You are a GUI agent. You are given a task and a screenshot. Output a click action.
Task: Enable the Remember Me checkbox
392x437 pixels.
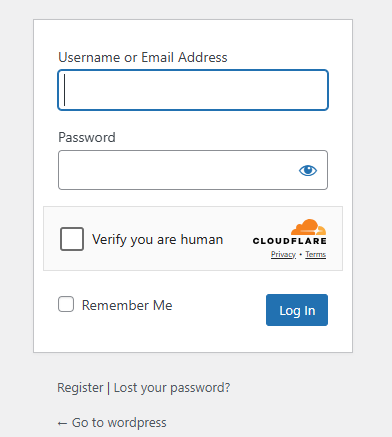coord(66,304)
